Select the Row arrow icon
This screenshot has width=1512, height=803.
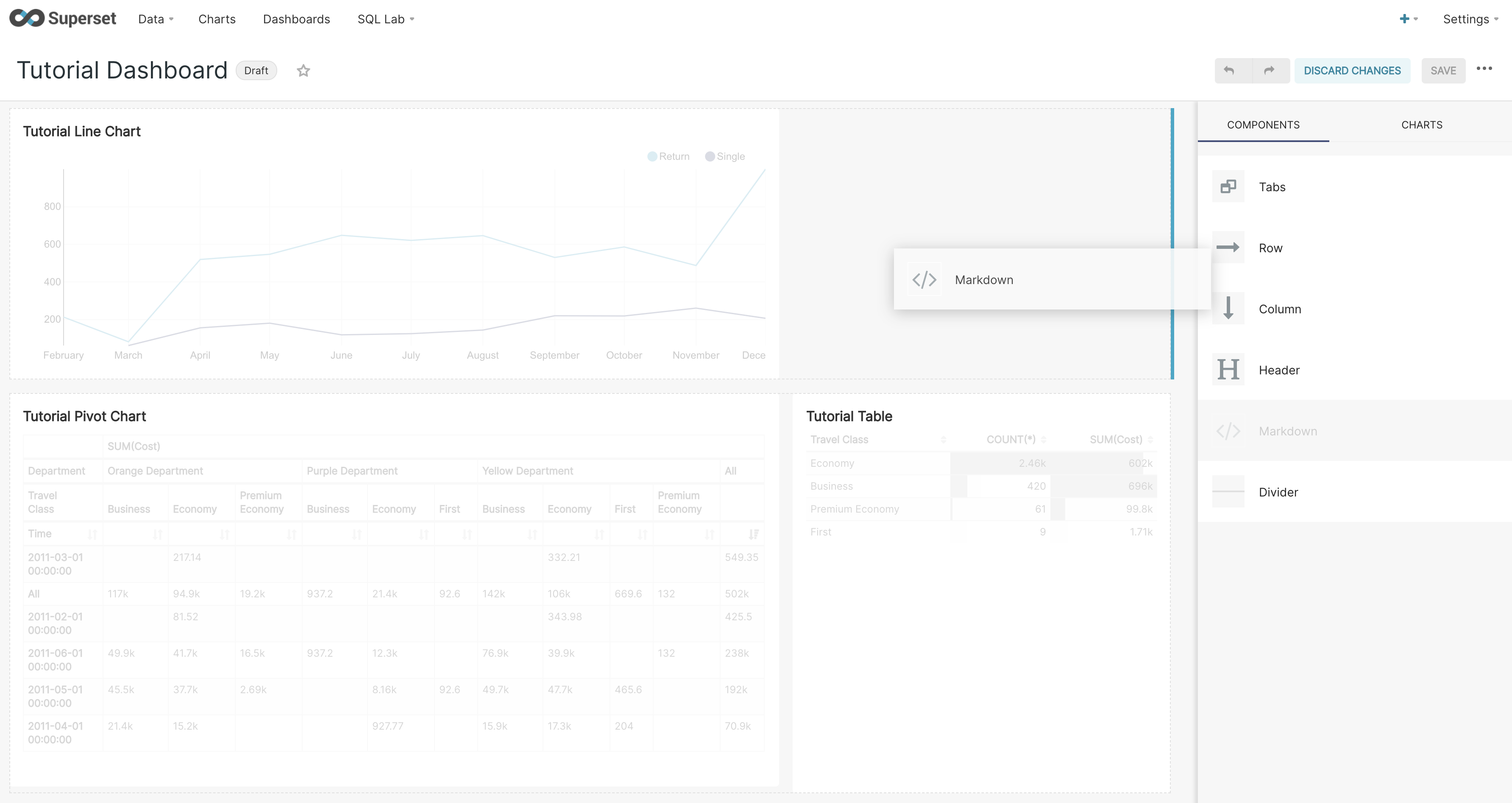click(x=1228, y=248)
